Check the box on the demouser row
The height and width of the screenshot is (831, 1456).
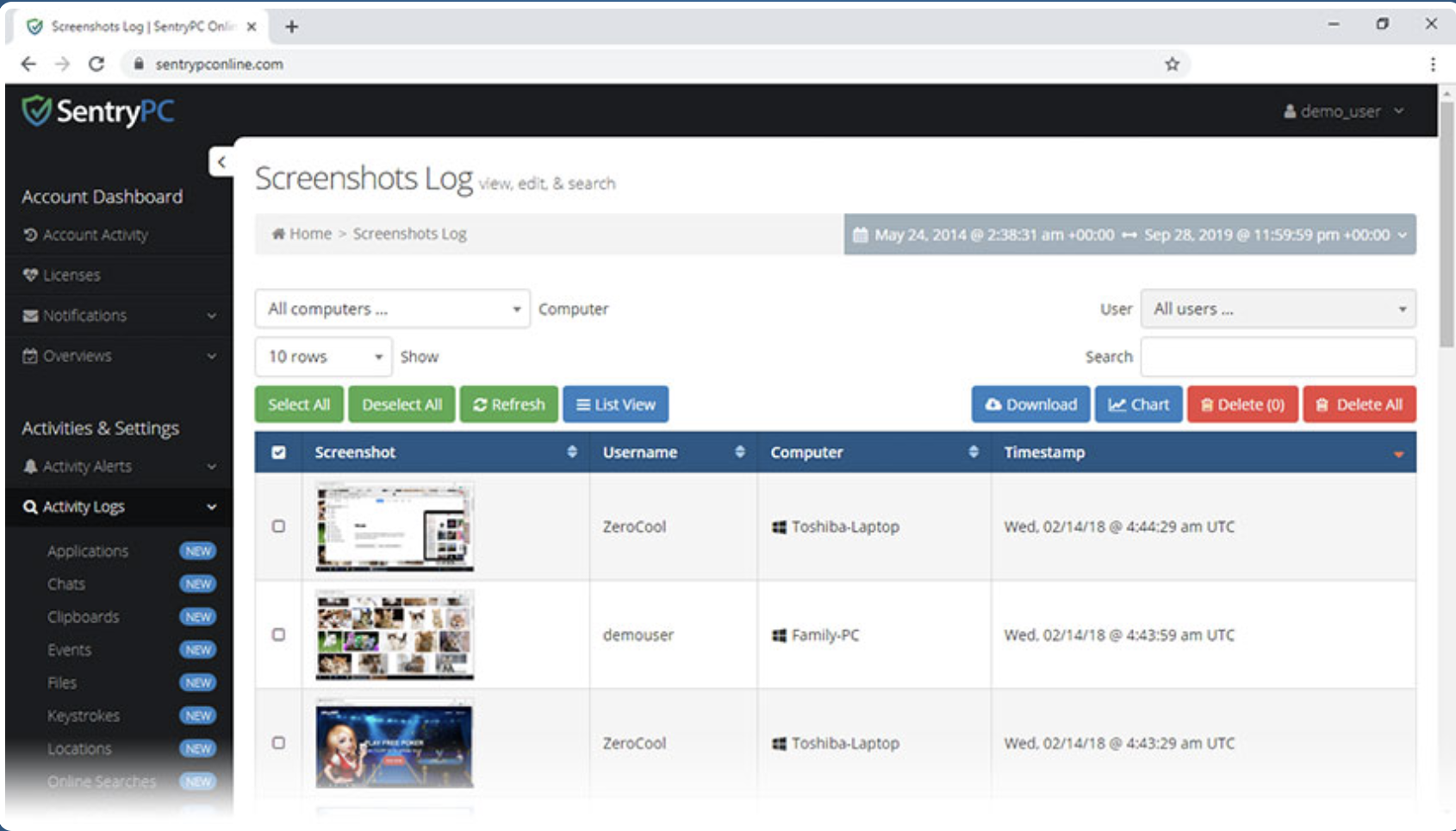(277, 635)
